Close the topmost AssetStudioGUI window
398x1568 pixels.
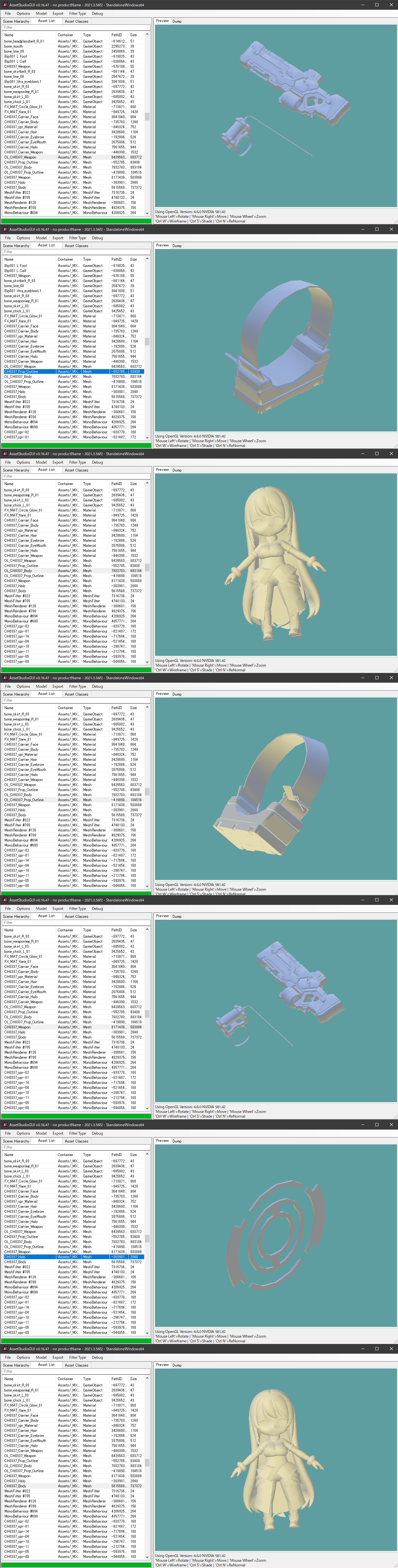391,5
